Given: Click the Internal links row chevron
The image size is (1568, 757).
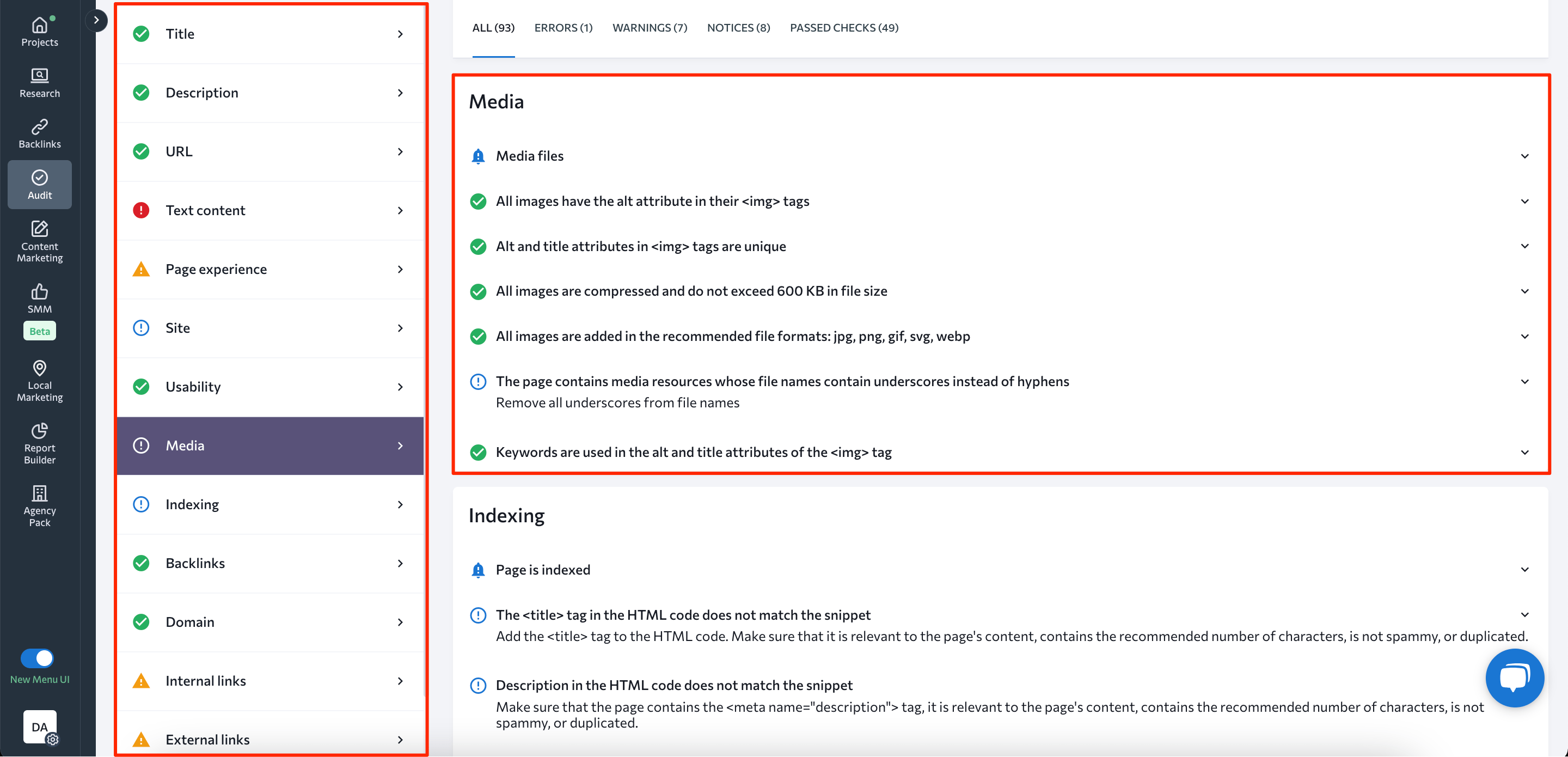Looking at the screenshot, I should click(x=400, y=681).
